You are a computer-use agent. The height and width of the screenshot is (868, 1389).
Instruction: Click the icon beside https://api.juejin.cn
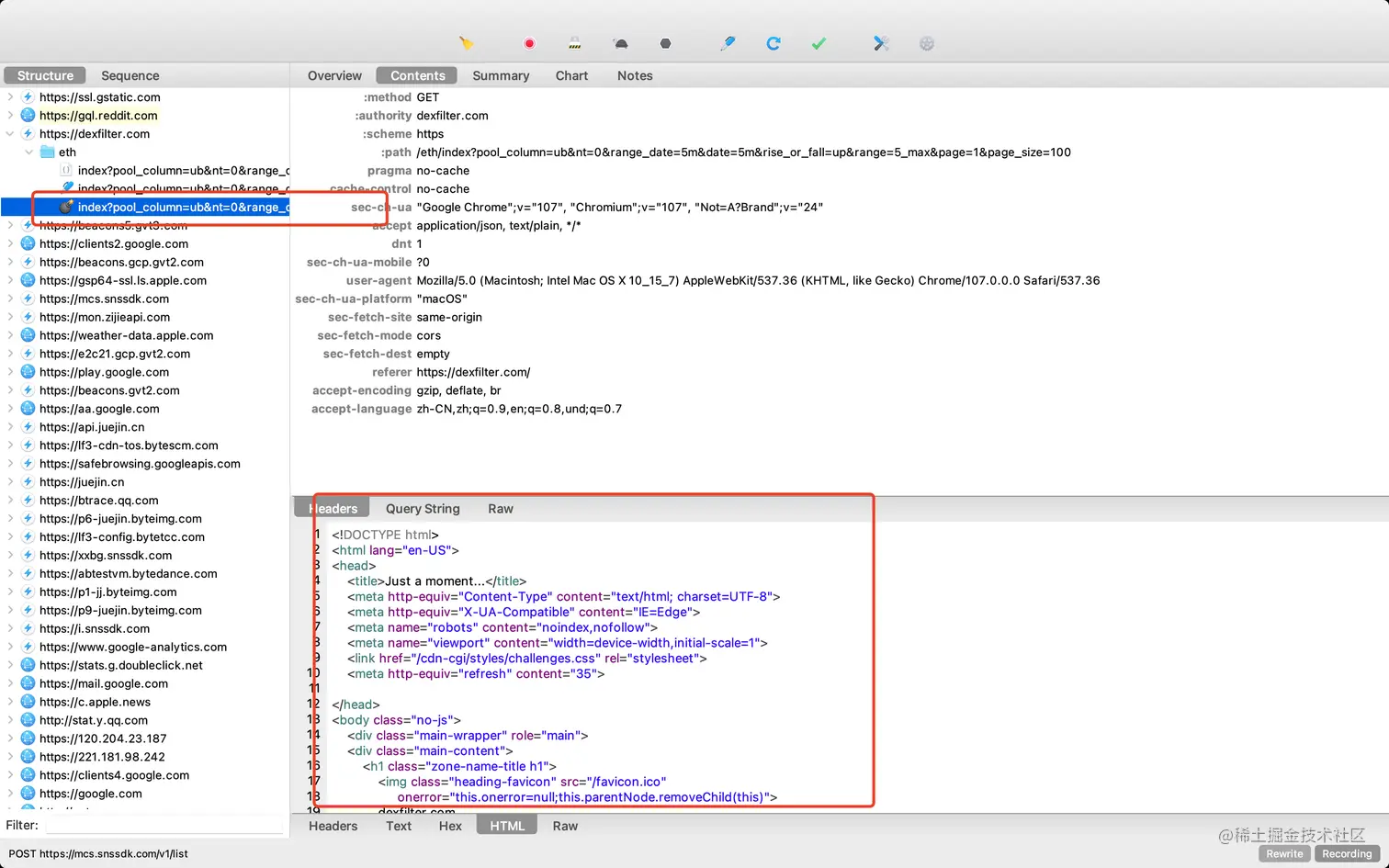click(28, 427)
